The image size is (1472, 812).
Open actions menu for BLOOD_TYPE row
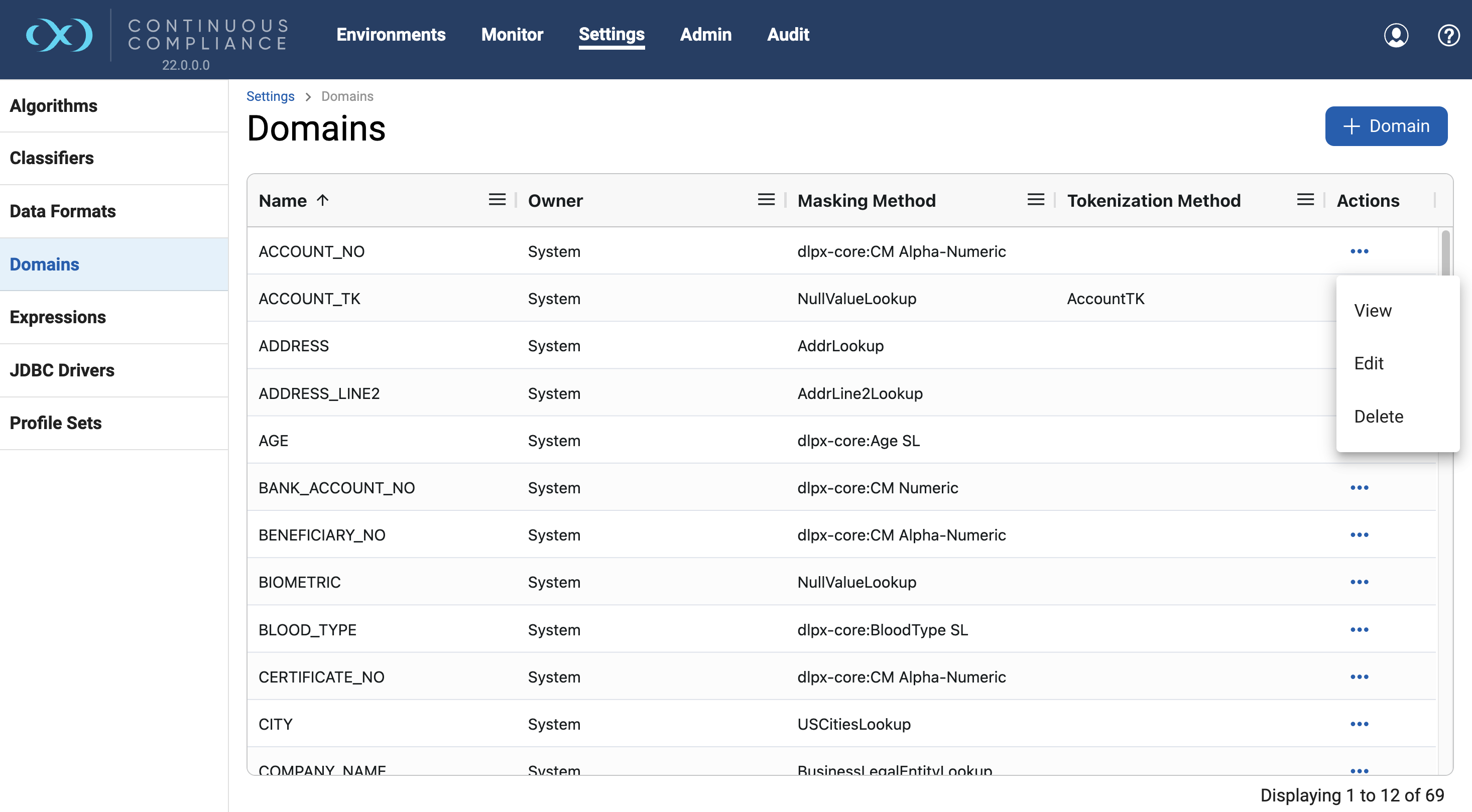click(1359, 630)
